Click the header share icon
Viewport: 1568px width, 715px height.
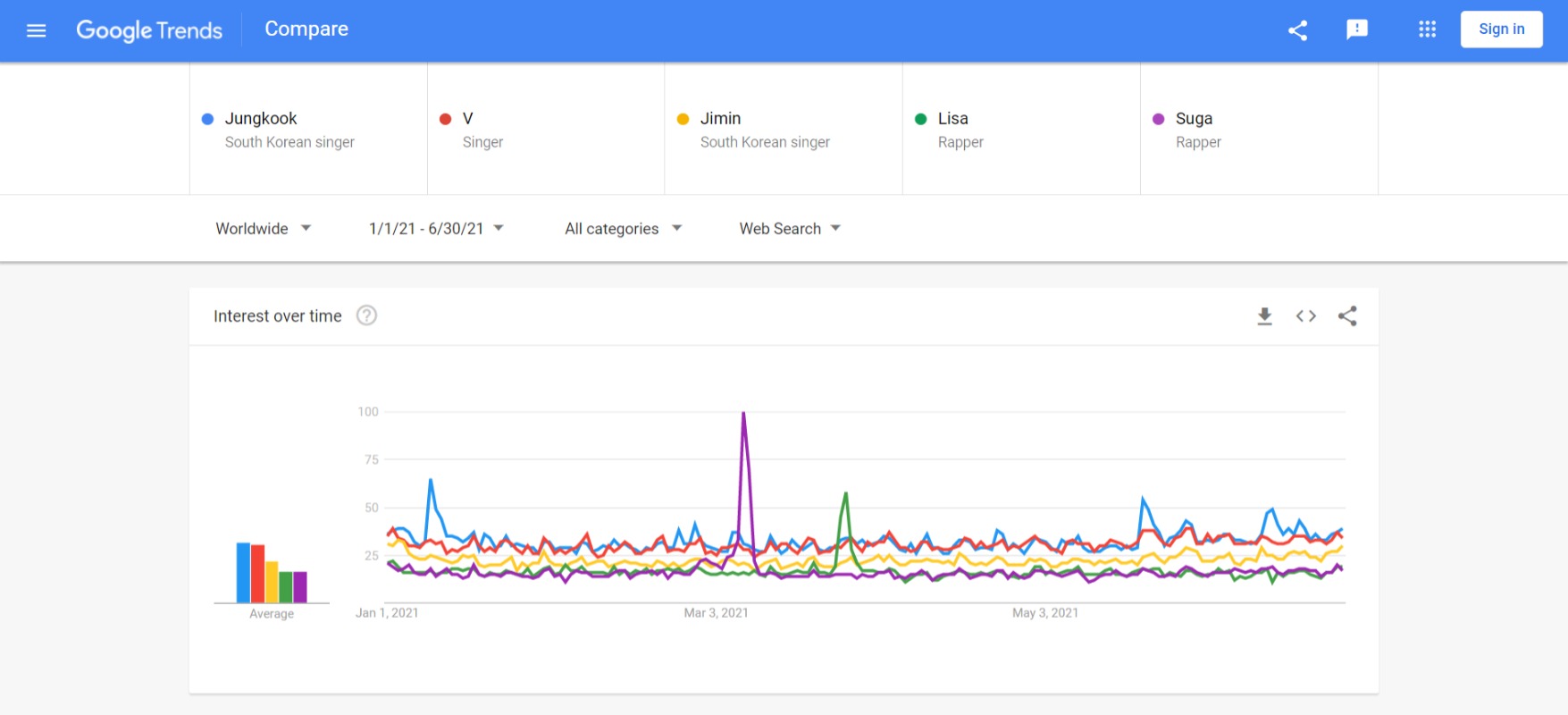point(1297,30)
